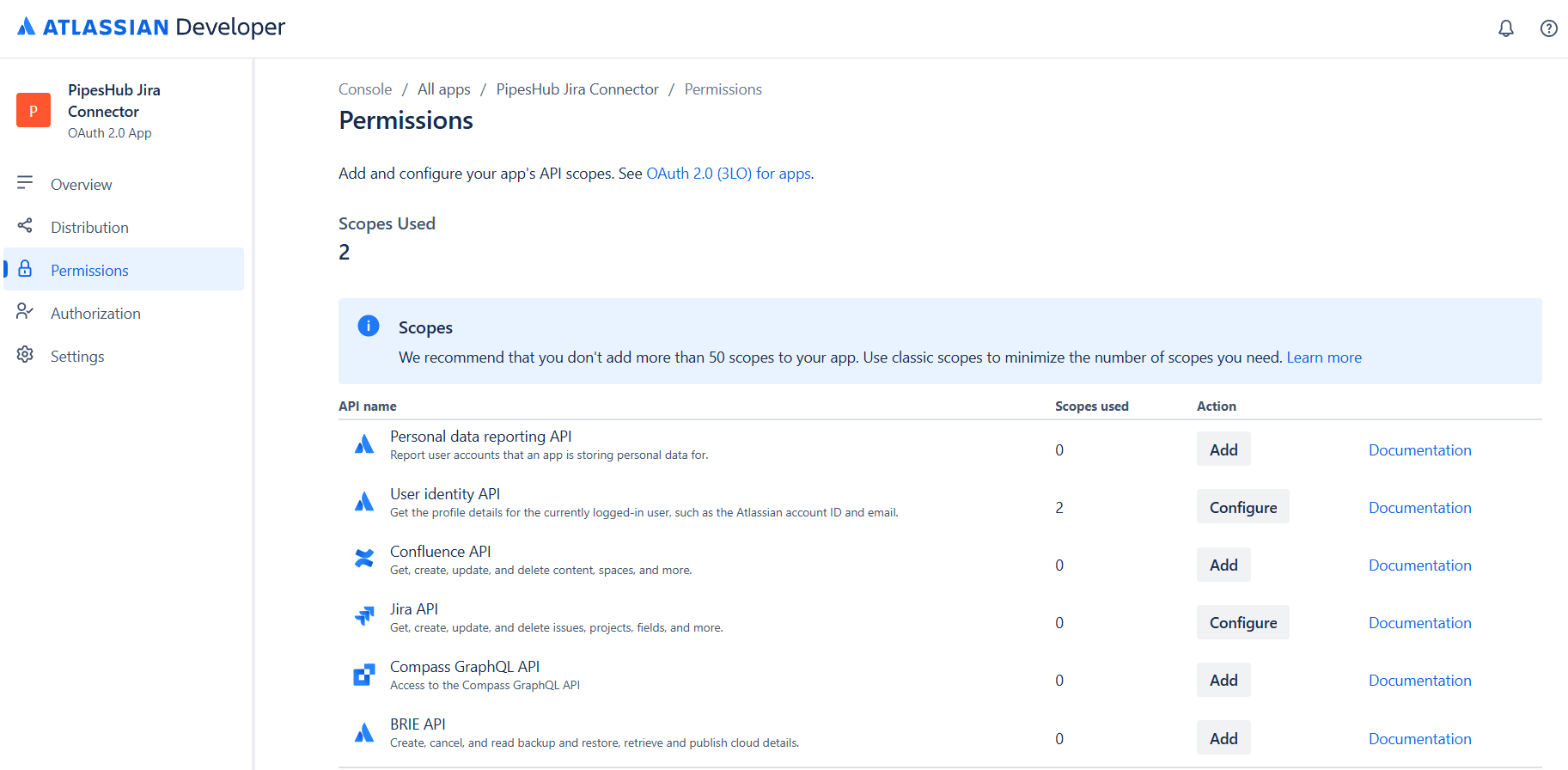Screen dimensions: 1568x770
Task: Click the Scopes info circle icon
Action: tap(369, 326)
